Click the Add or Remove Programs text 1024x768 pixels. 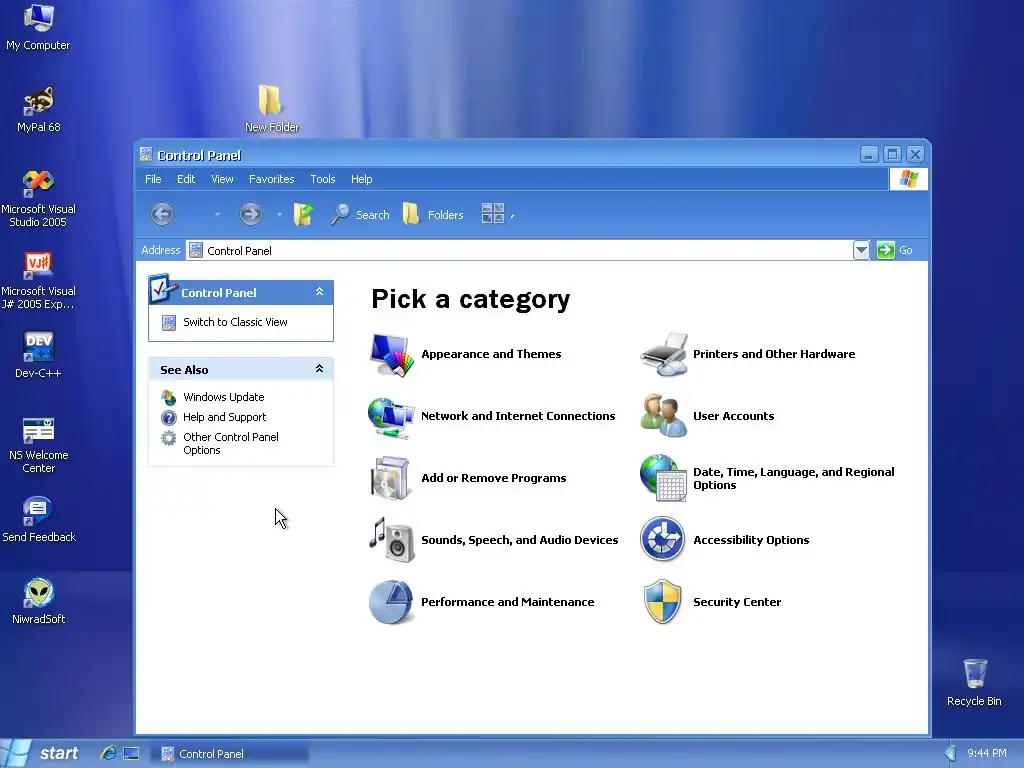(x=494, y=478)
